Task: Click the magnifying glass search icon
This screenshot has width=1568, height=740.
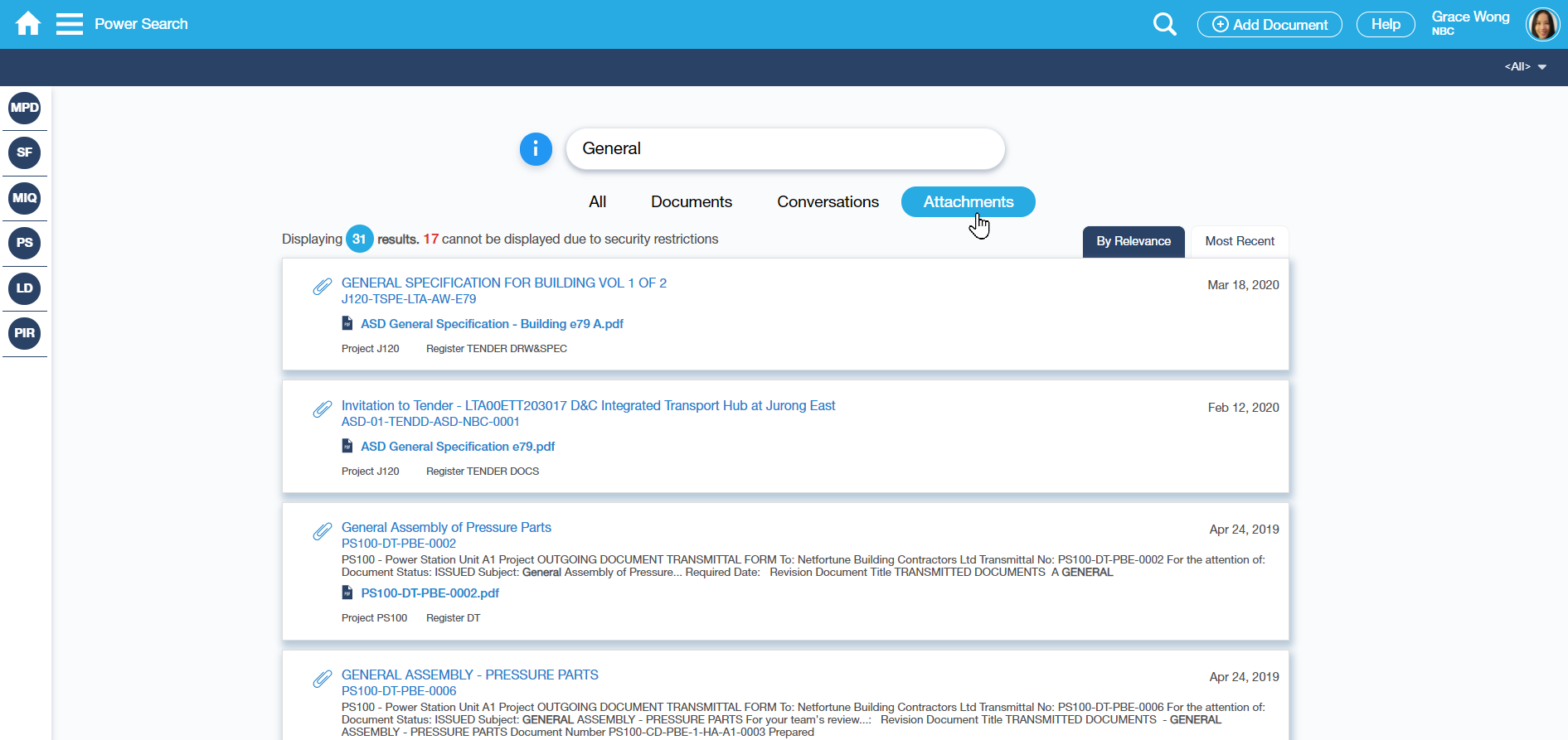Action: (x=1164, y=24)
